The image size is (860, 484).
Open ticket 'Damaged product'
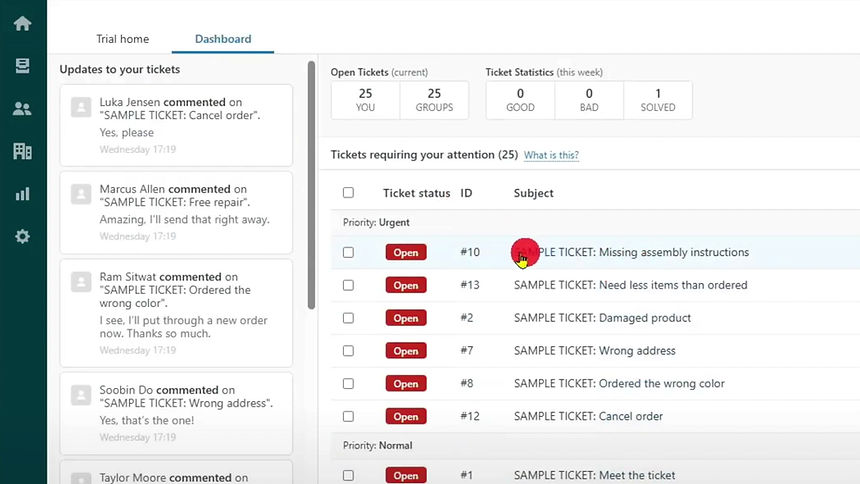click(602, 318)
